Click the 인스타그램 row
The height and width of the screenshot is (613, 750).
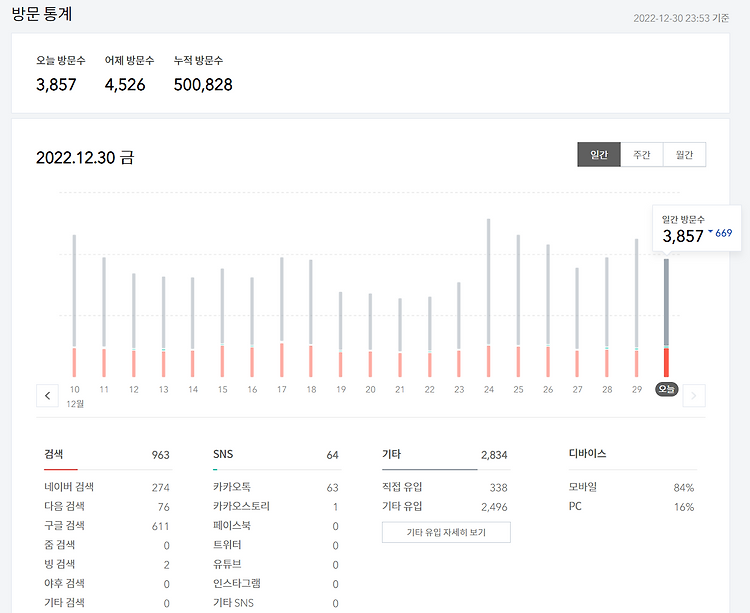click(x=276, y=584)
